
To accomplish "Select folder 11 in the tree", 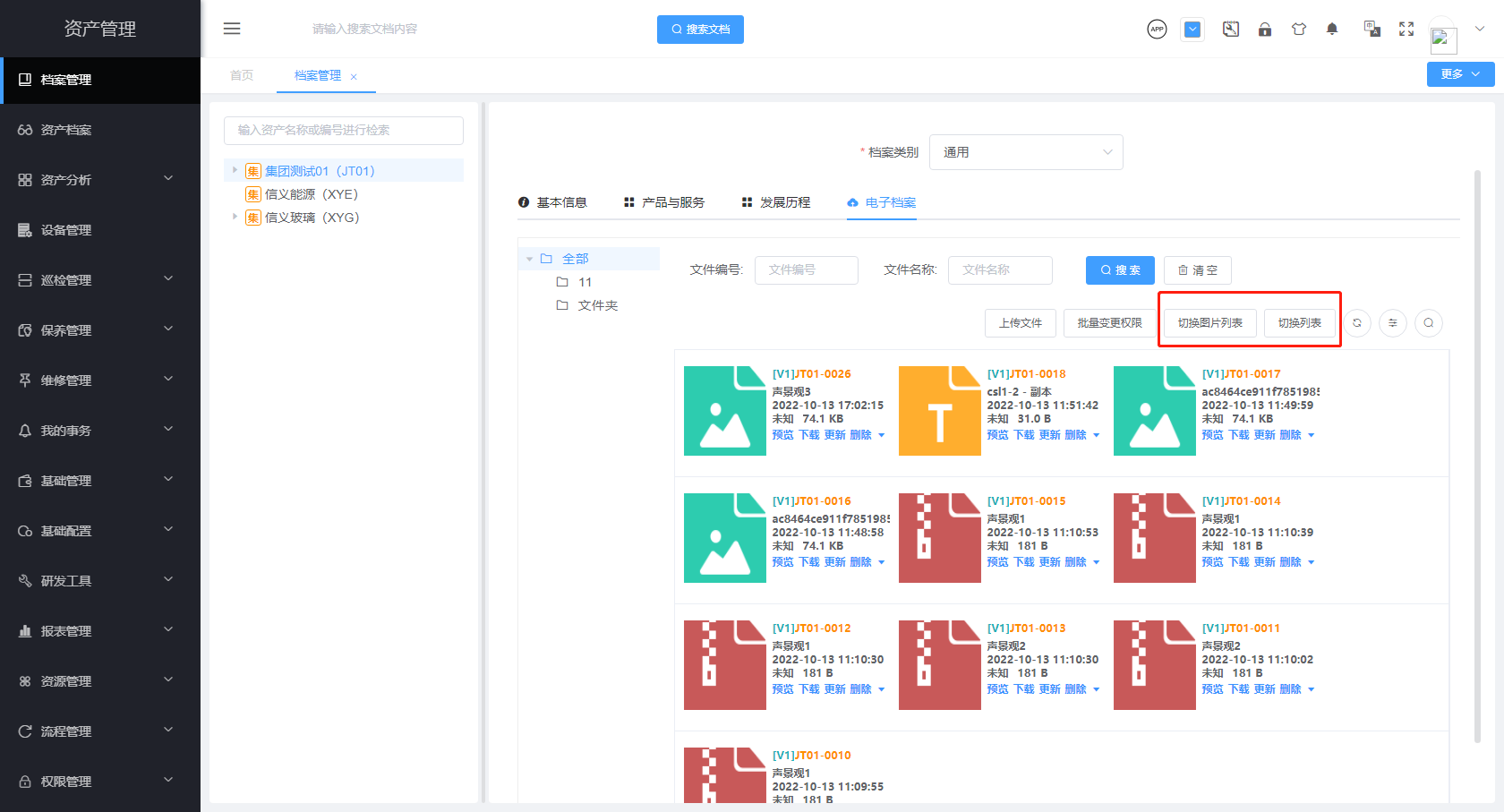I will (x=585, y=282).
